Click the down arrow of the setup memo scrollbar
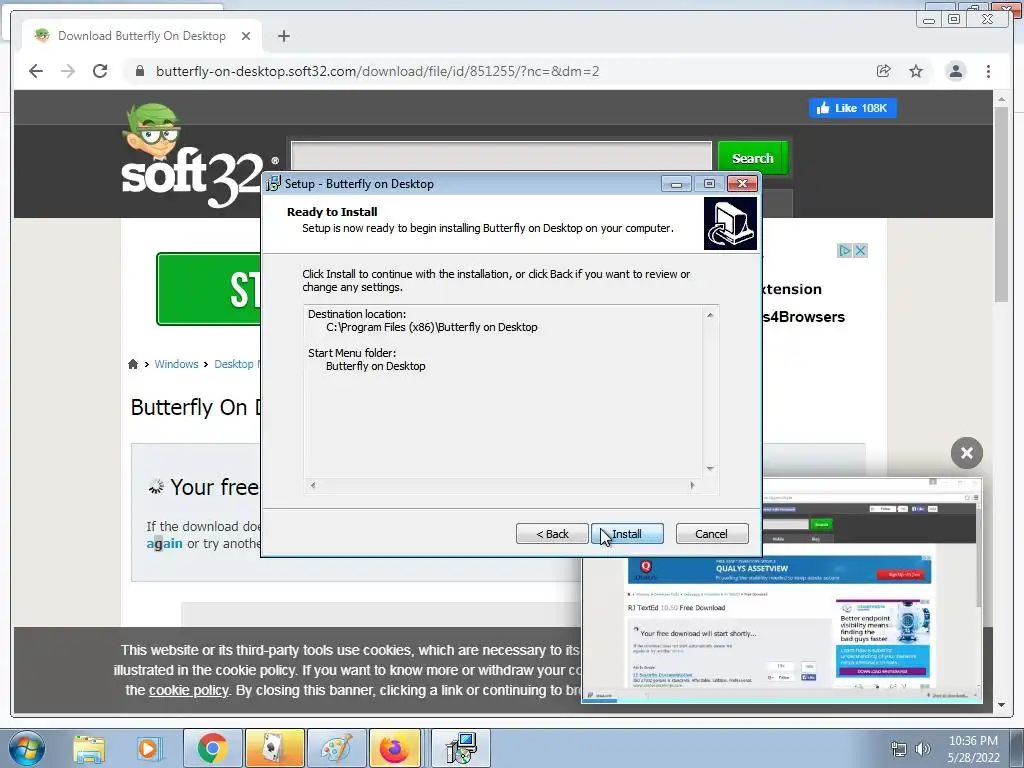 [x=711, y=469]
